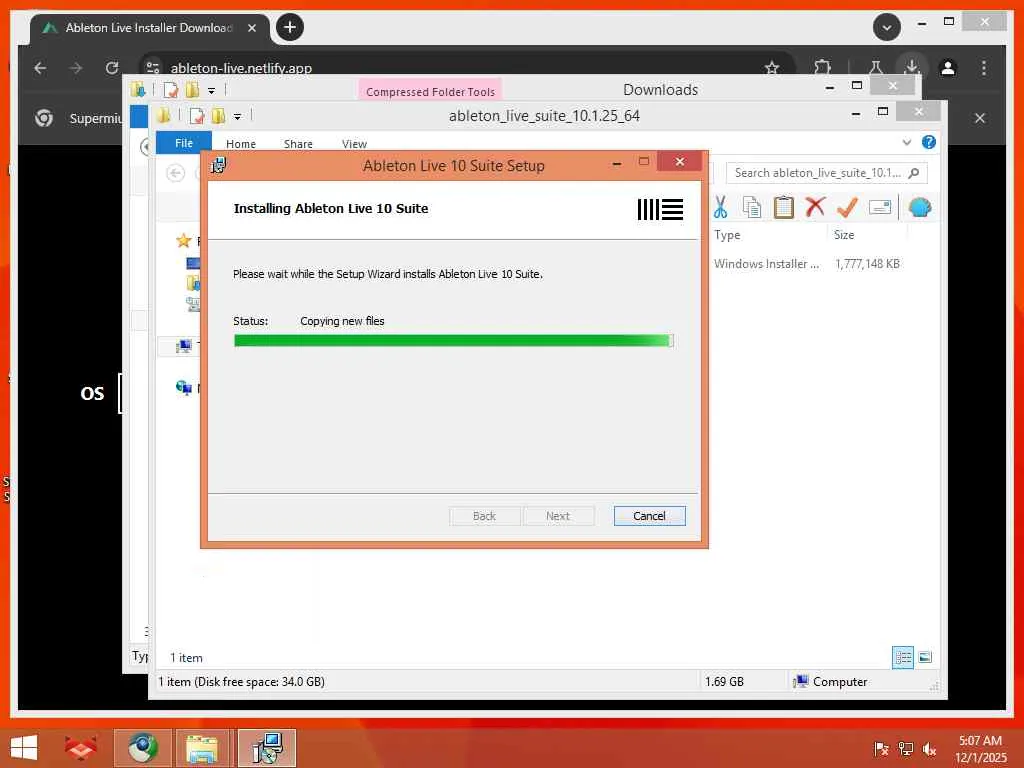This screenshot has width=1024, height=768.
Task: Click the Cut scissors icon in Explorer toolbar
Action: click(x=720, y=207)
